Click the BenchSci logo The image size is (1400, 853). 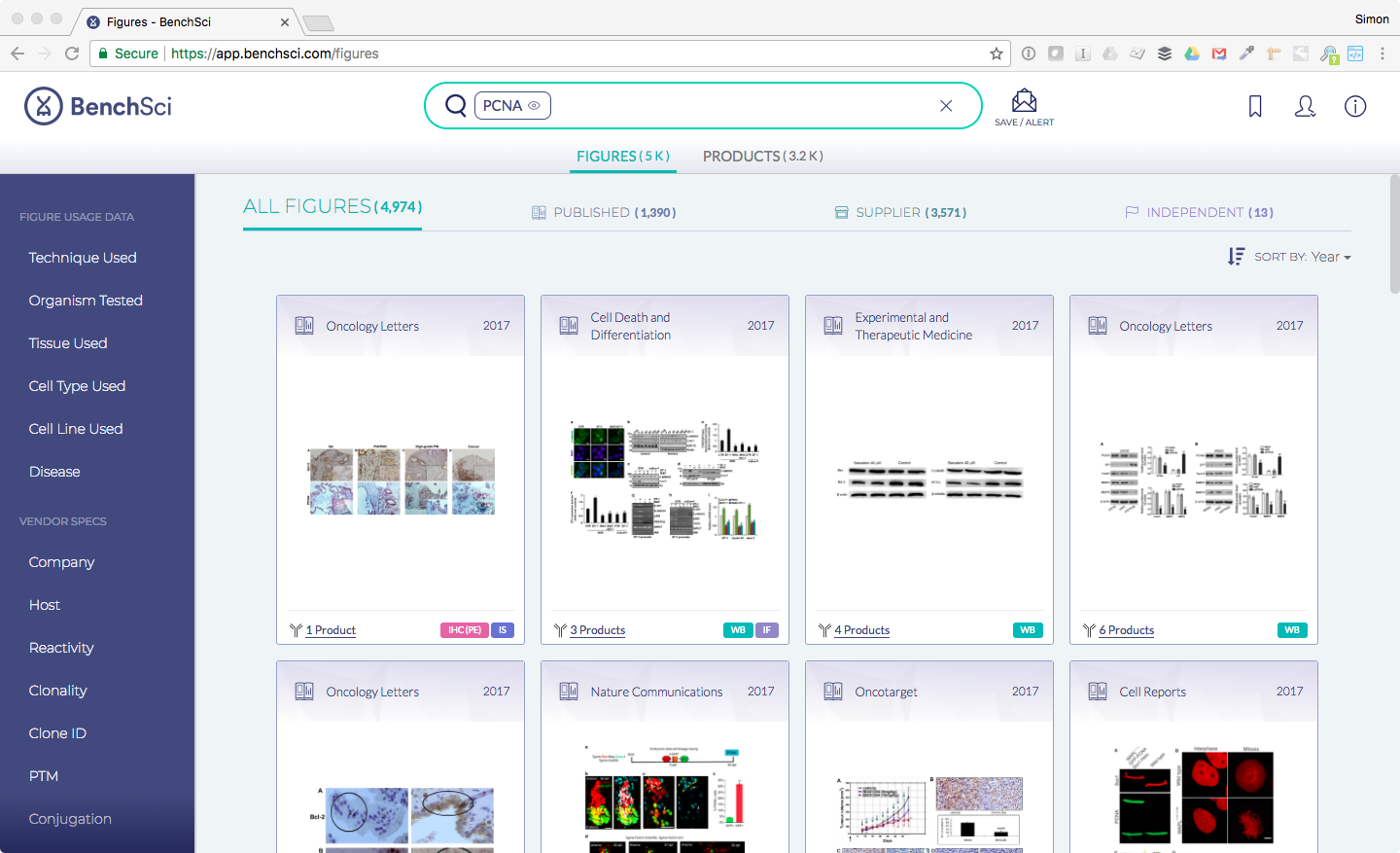pos(98,106)
